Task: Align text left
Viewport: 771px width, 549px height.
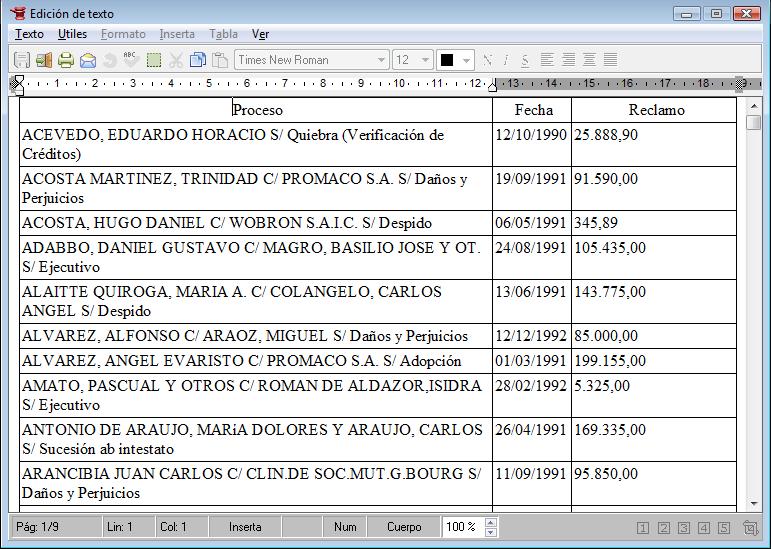Action: (547, 59)
